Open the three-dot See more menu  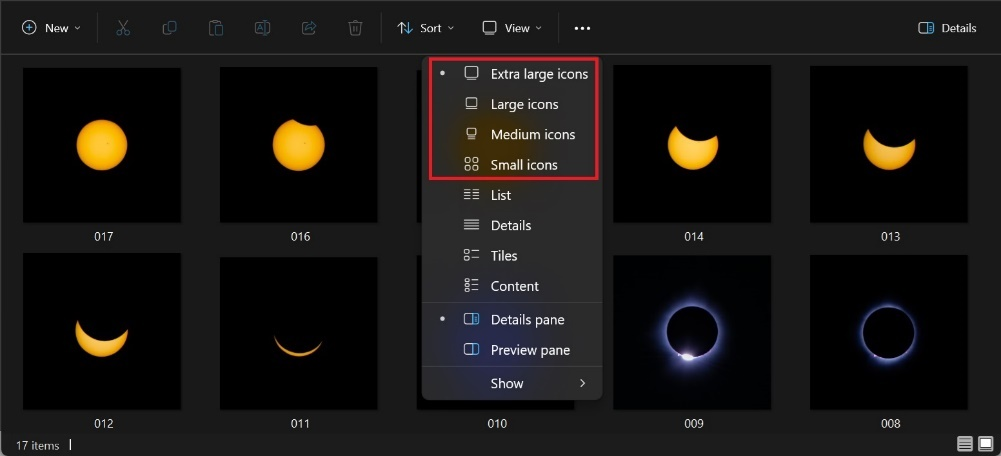(x=582, y=28)
